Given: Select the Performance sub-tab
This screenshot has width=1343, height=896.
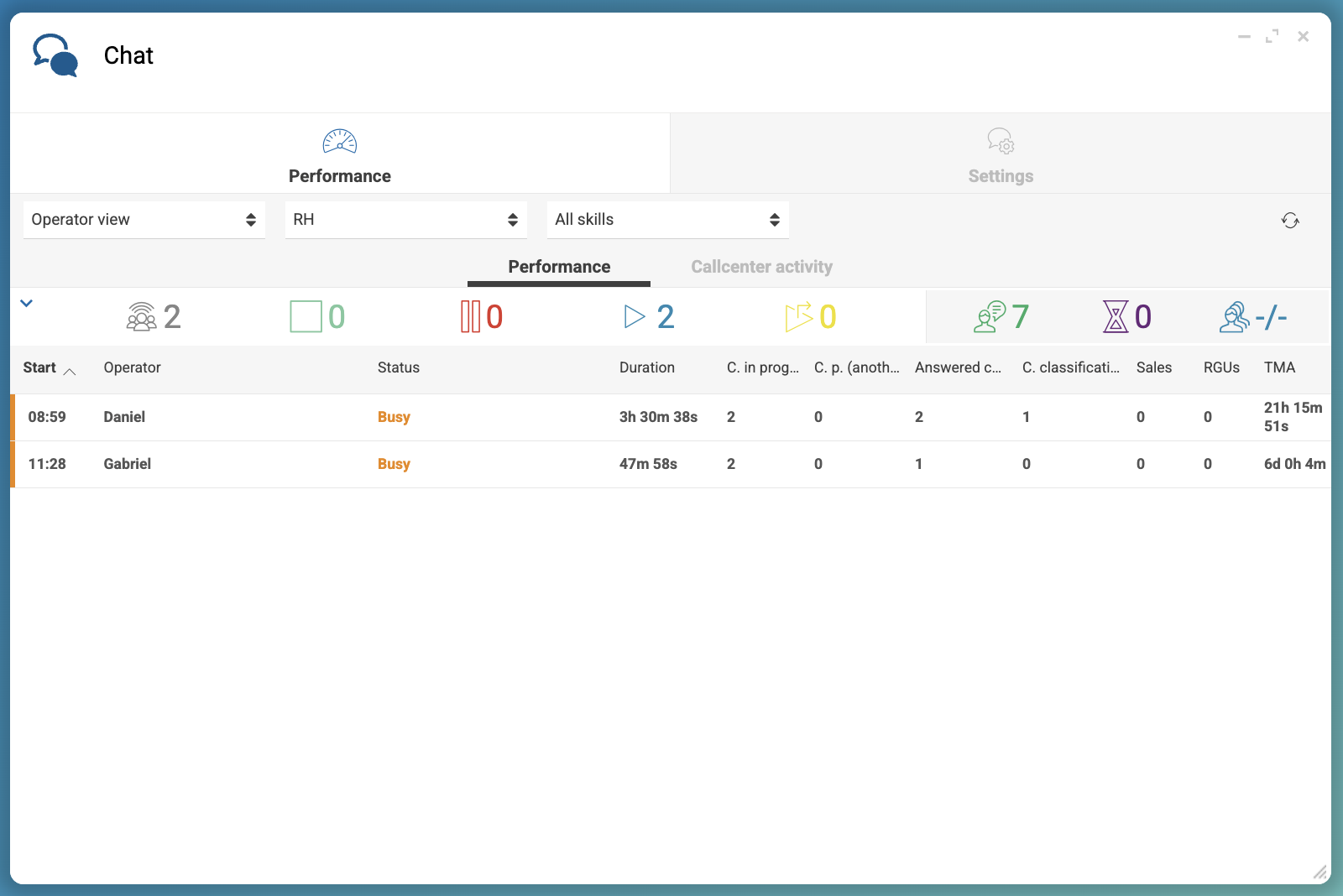Looking at the screenshot, I should (559, 267).
